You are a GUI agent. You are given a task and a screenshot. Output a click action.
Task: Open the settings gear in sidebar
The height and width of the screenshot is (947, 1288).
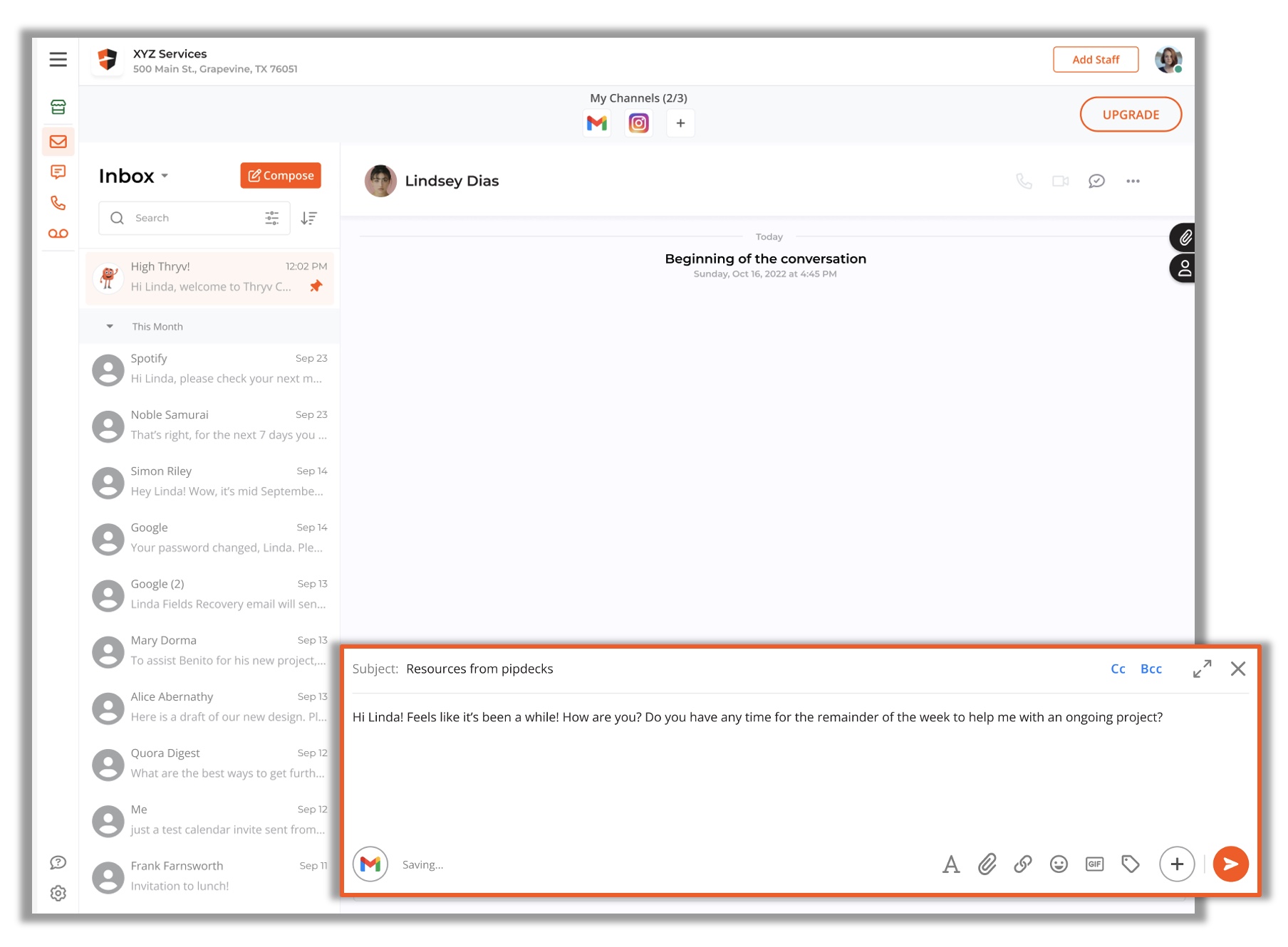[x=58, y=893]
